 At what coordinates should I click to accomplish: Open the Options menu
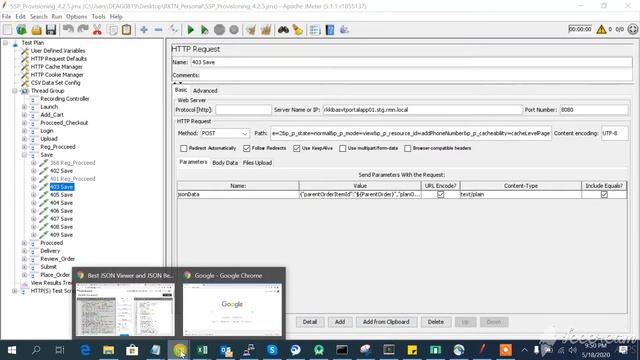(76, 17)
